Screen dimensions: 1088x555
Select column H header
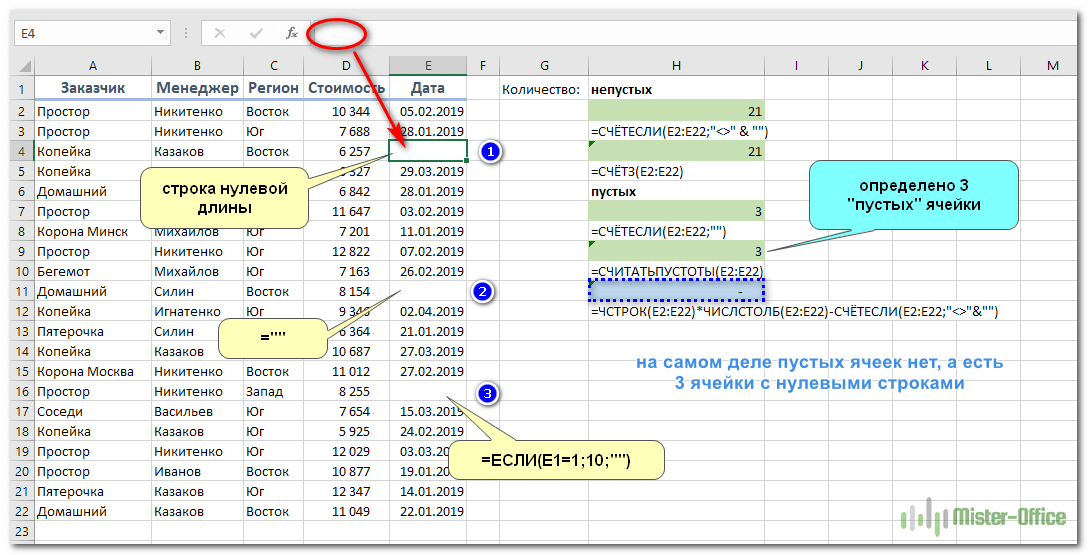click(677, 66)
